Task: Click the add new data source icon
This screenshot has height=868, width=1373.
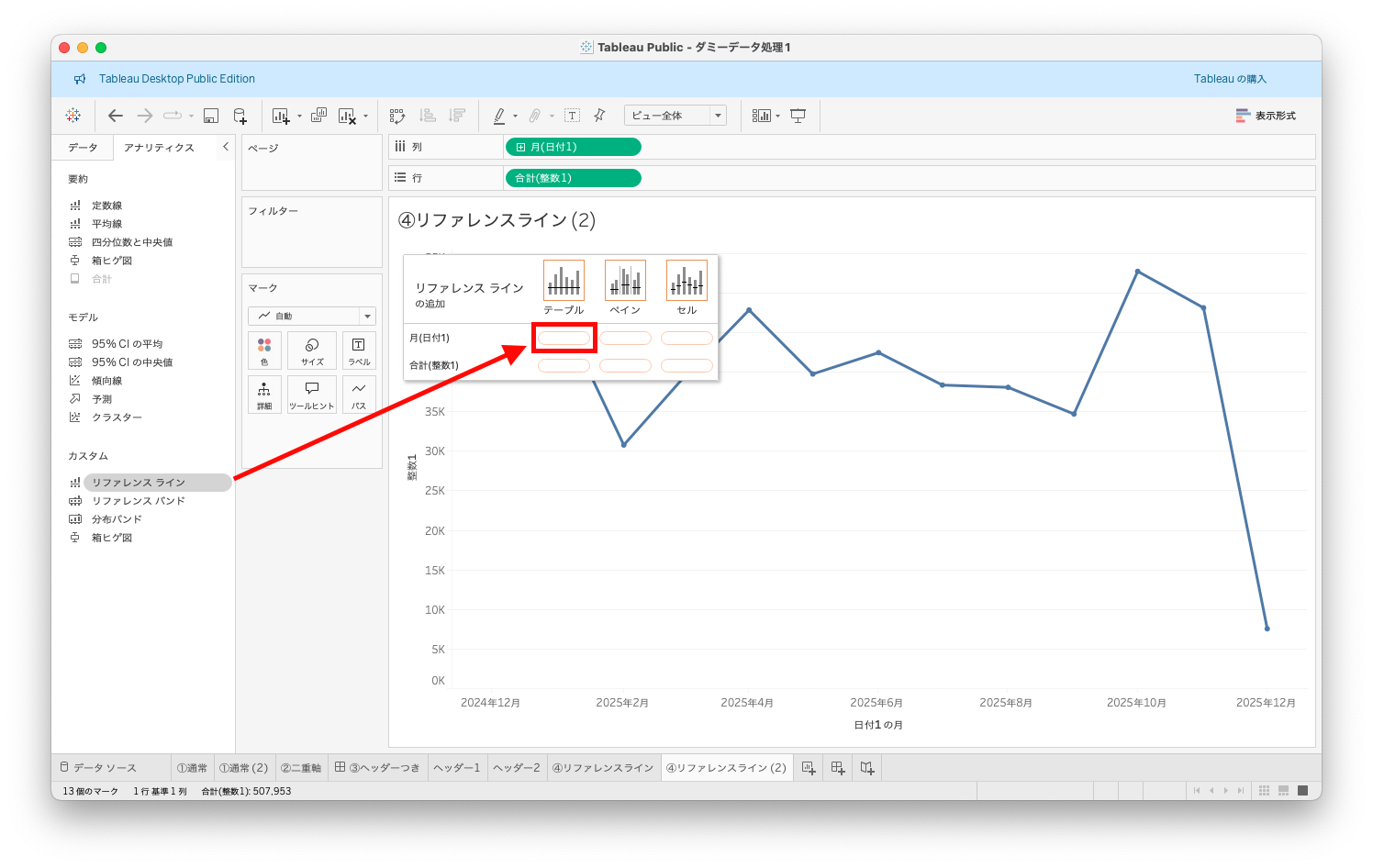Action: [240, 116]
